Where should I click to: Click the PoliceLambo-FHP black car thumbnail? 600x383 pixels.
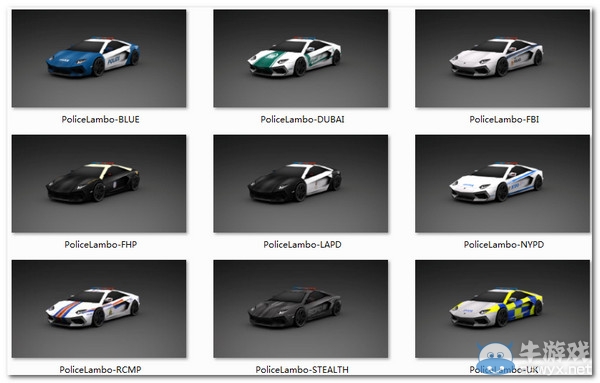99,184
